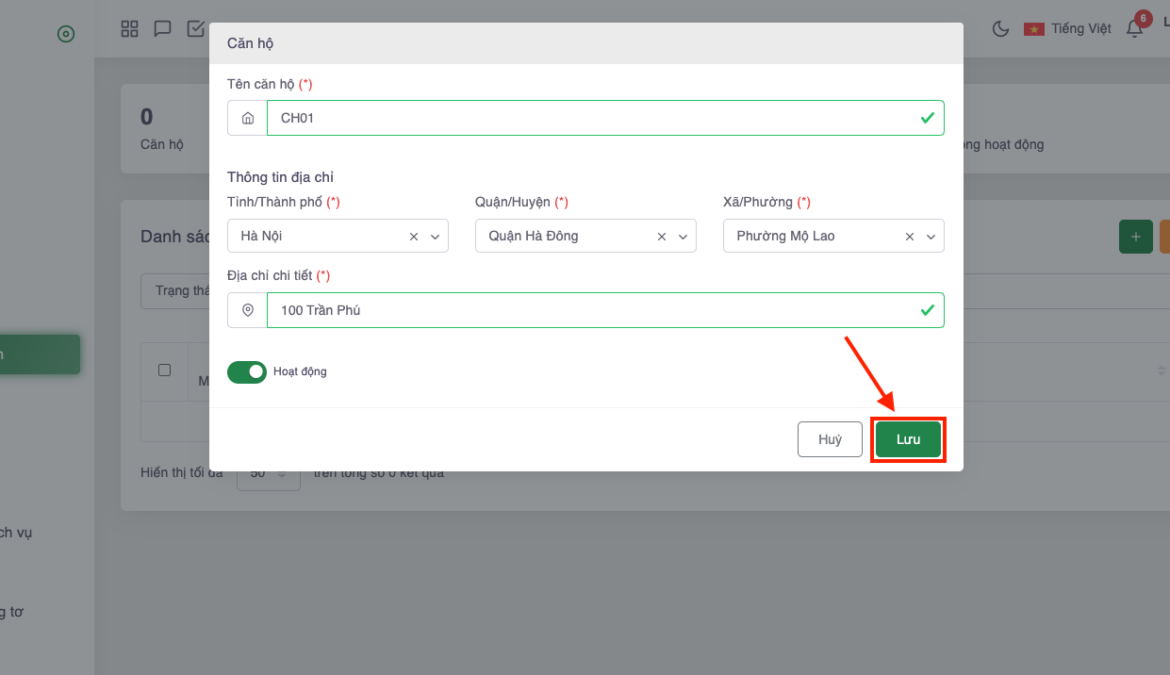
Task: Click the circular logo icon in sidebar
Action: 66,34
